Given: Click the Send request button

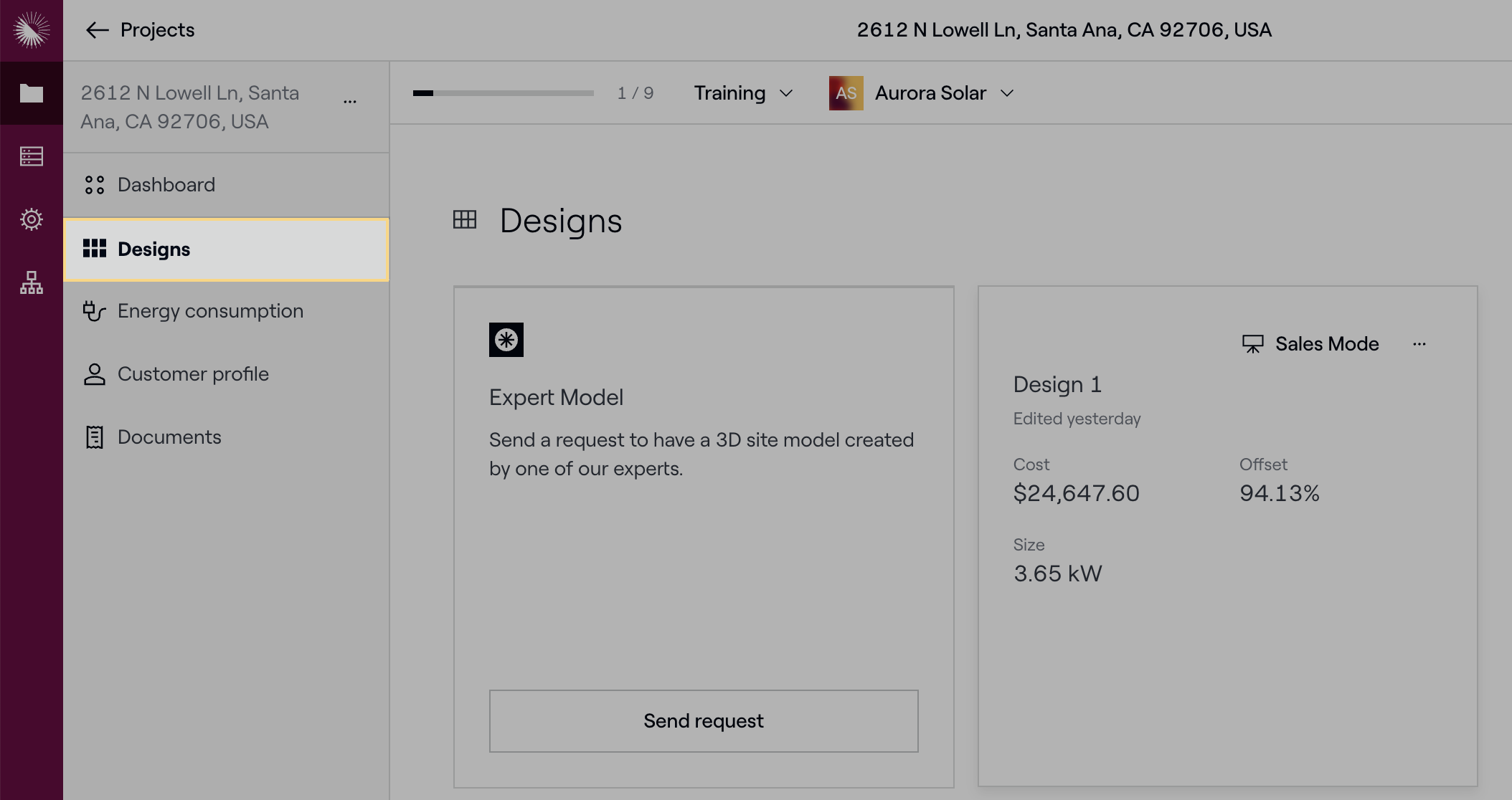Looking at the screenshot, I should pyautogui.click(x=703, y=720).
